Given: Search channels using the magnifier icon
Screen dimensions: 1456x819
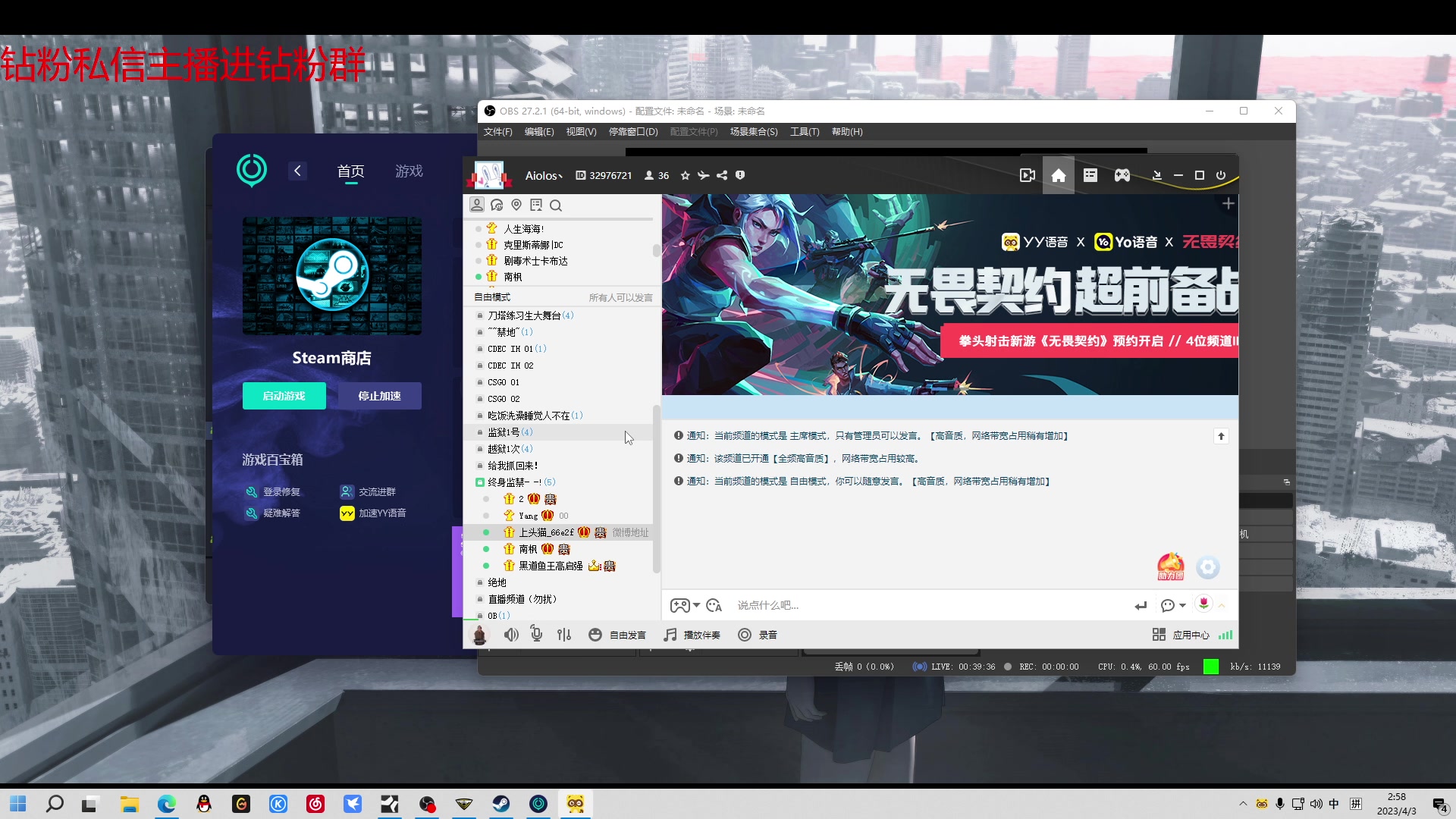Looking at the screenshot, I should [x=556, y=205].
